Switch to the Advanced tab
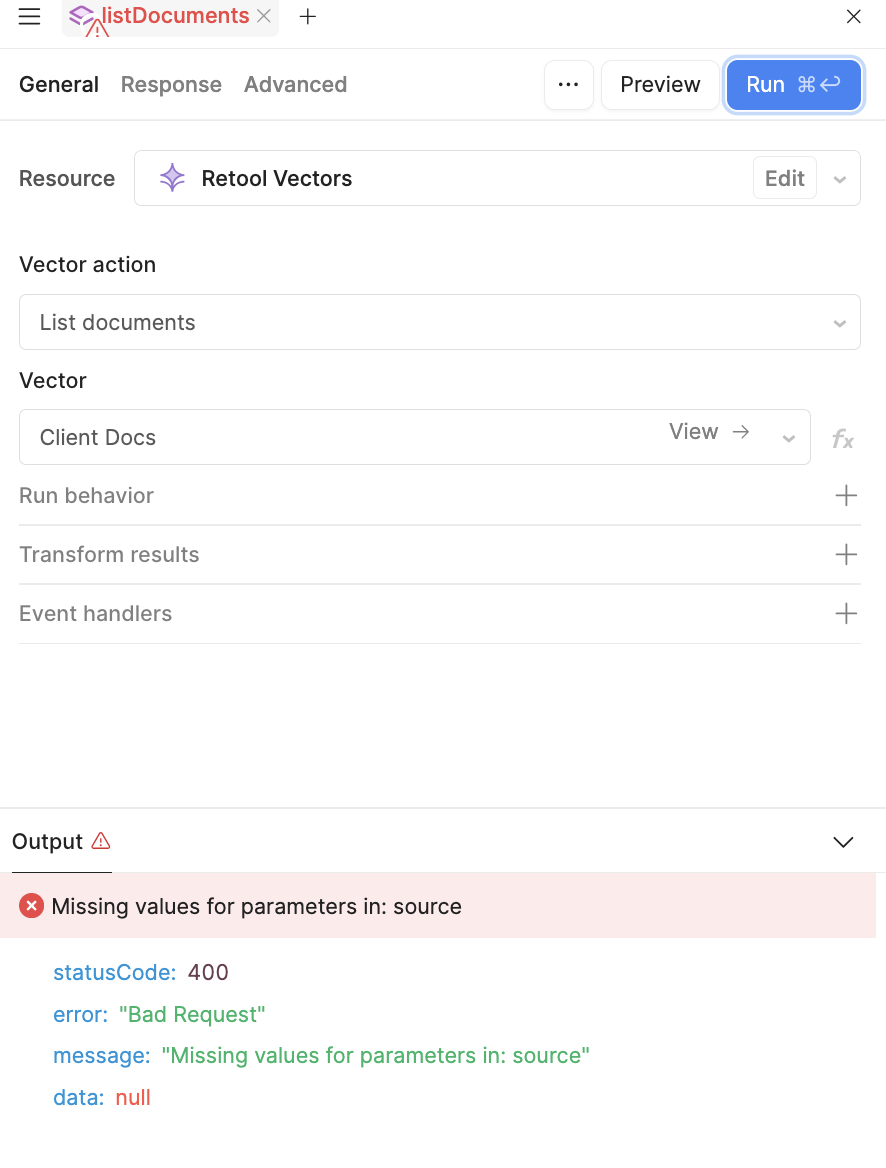The image size is (886, 1168). coord(295,85)
